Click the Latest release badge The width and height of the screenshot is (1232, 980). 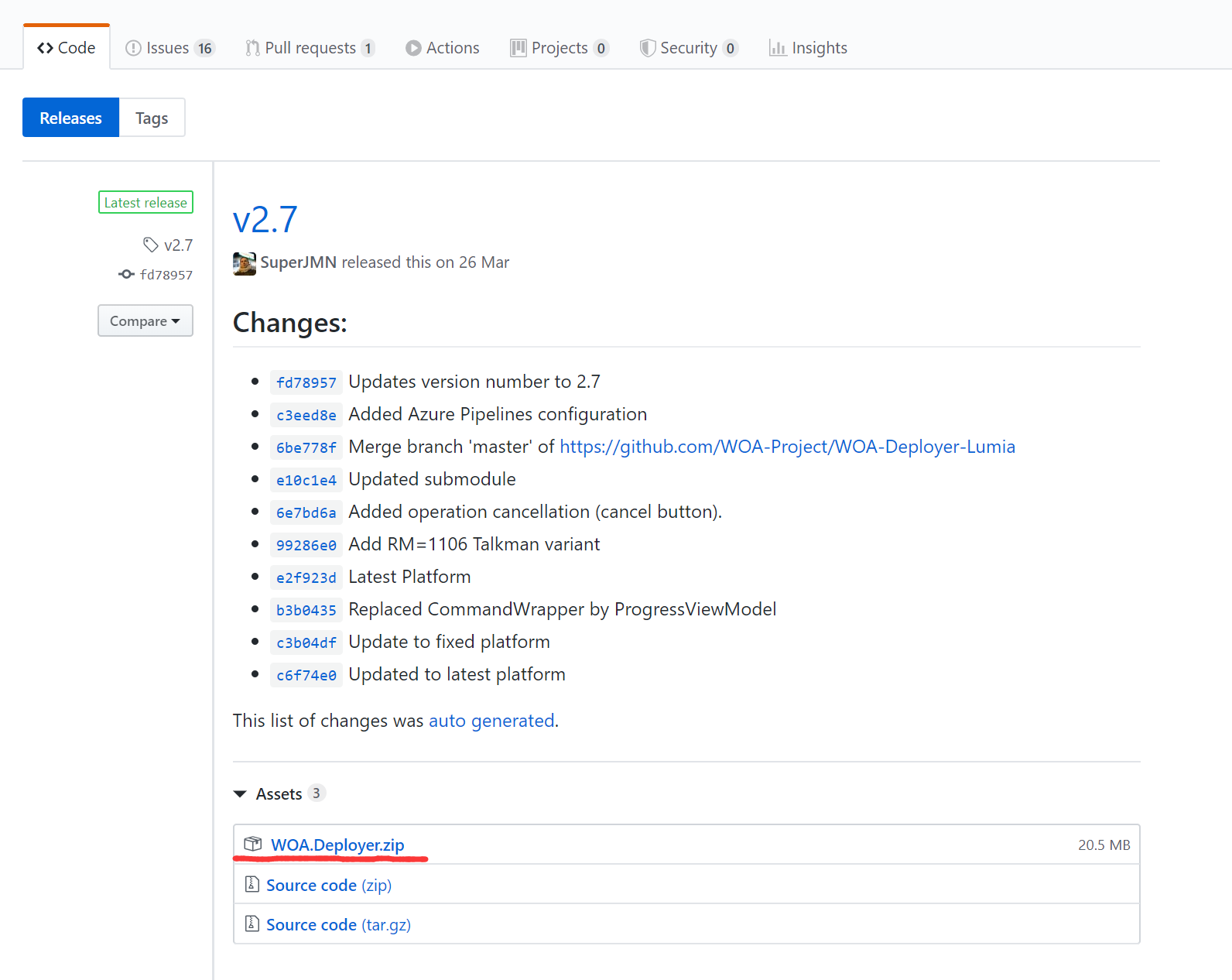[145, 202]
